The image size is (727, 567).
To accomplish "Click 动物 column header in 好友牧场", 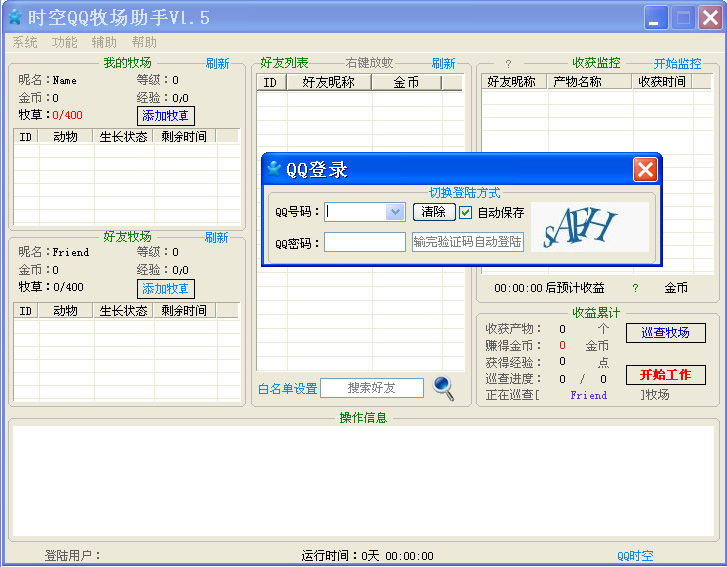I will click(66, 310).
